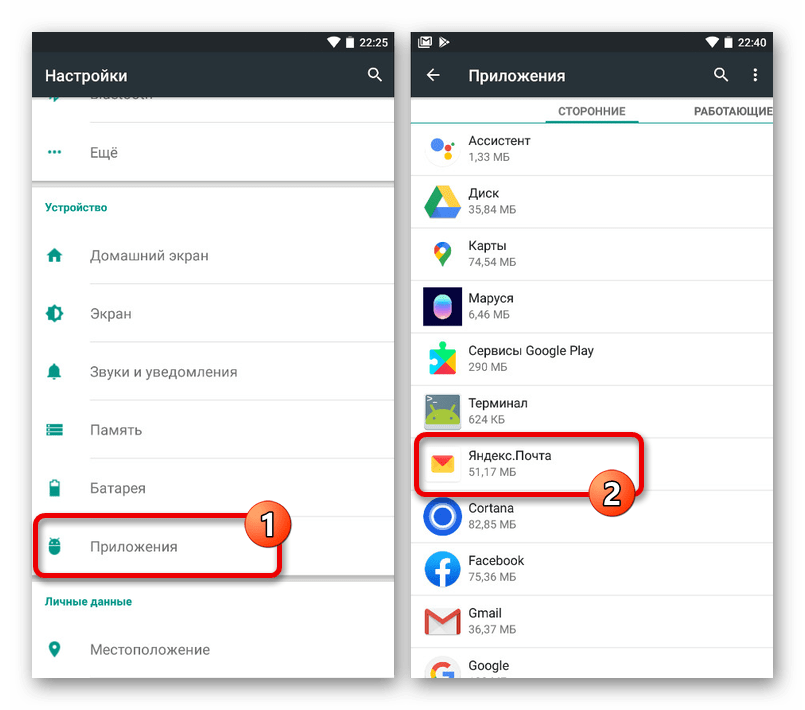The width and height of the screenshot is (805, 710).
Task: Tap the back arrow in Приложения header
Action: [x=433, y=75]
